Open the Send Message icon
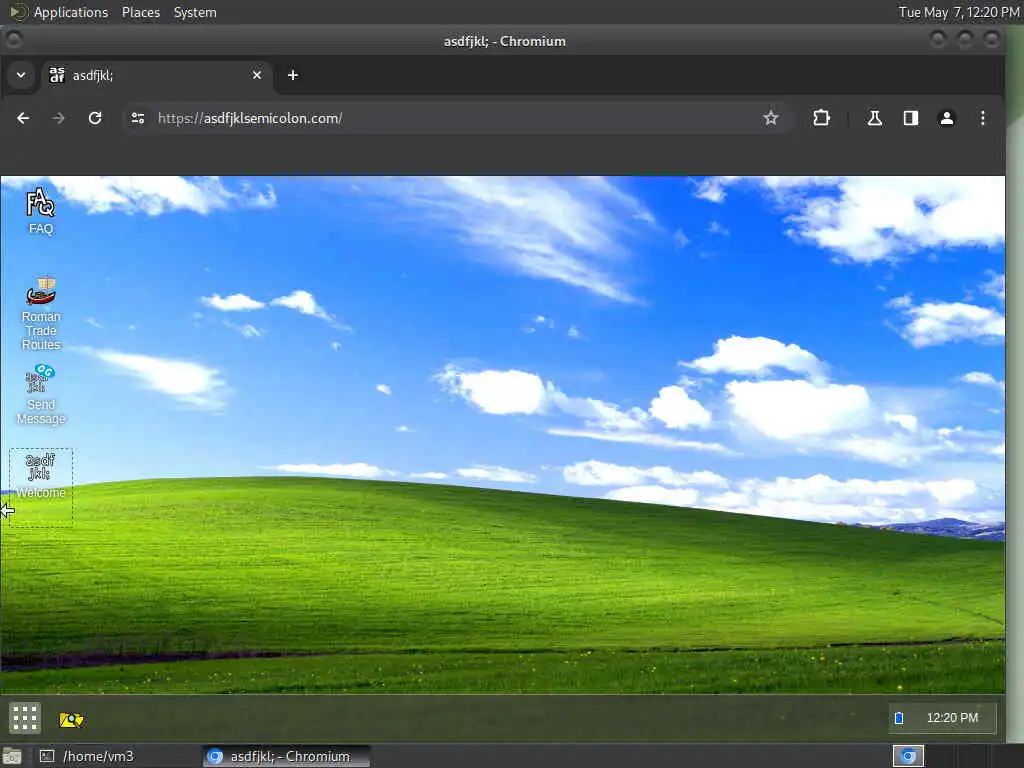 (40, 394)
